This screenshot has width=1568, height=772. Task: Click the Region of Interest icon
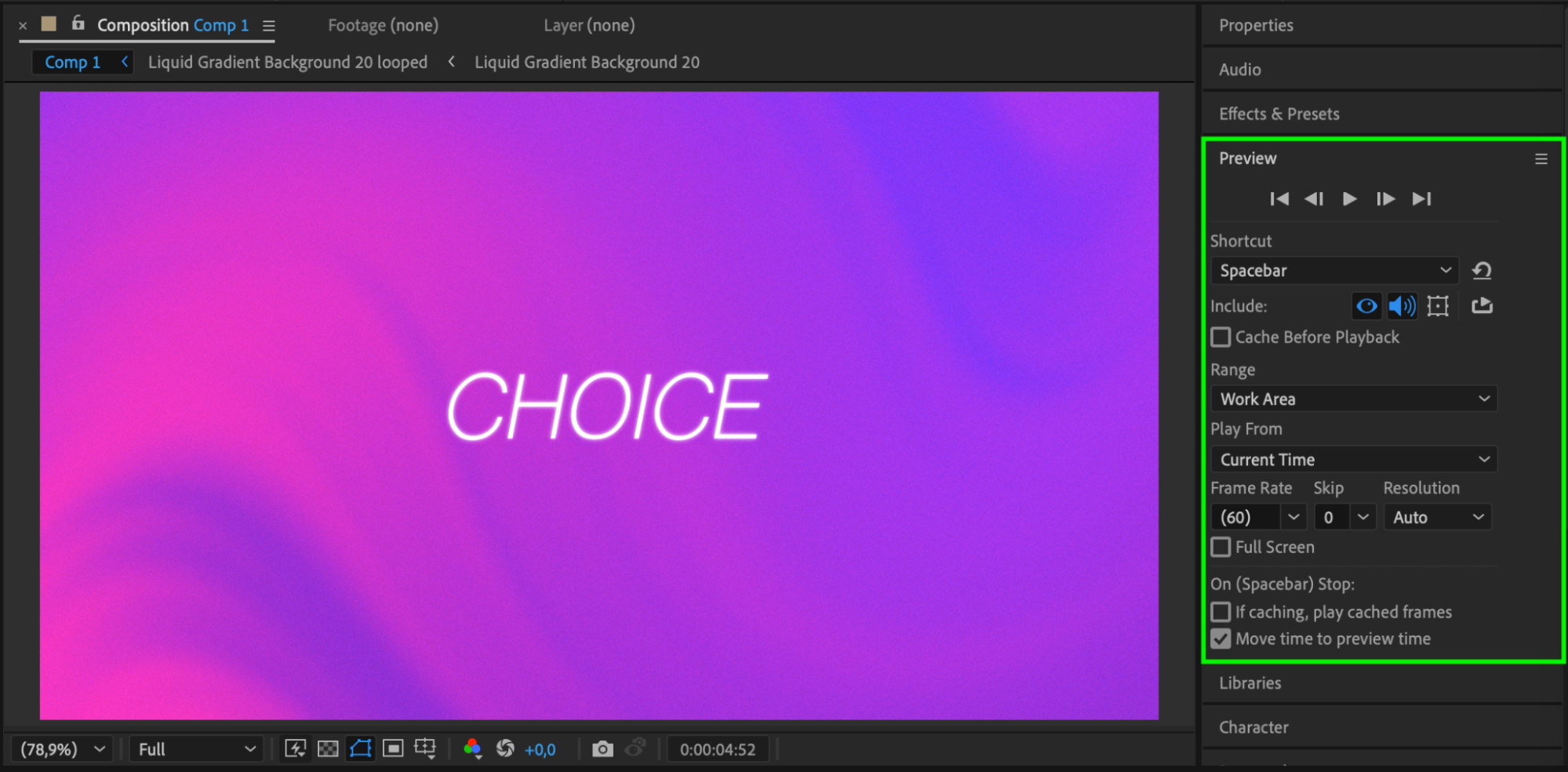click(393, 748)
